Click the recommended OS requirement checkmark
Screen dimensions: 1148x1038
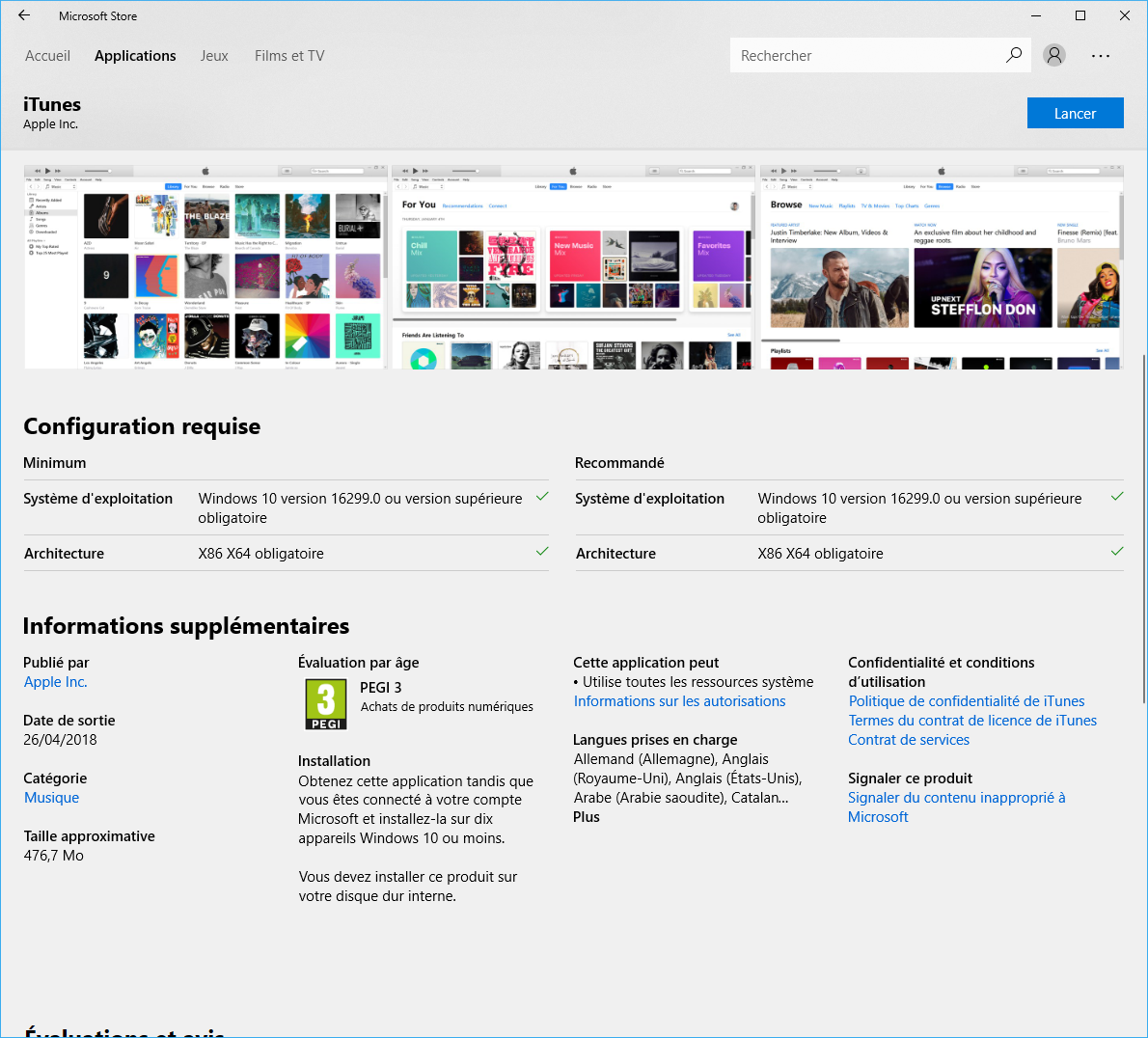[1116, 496]
